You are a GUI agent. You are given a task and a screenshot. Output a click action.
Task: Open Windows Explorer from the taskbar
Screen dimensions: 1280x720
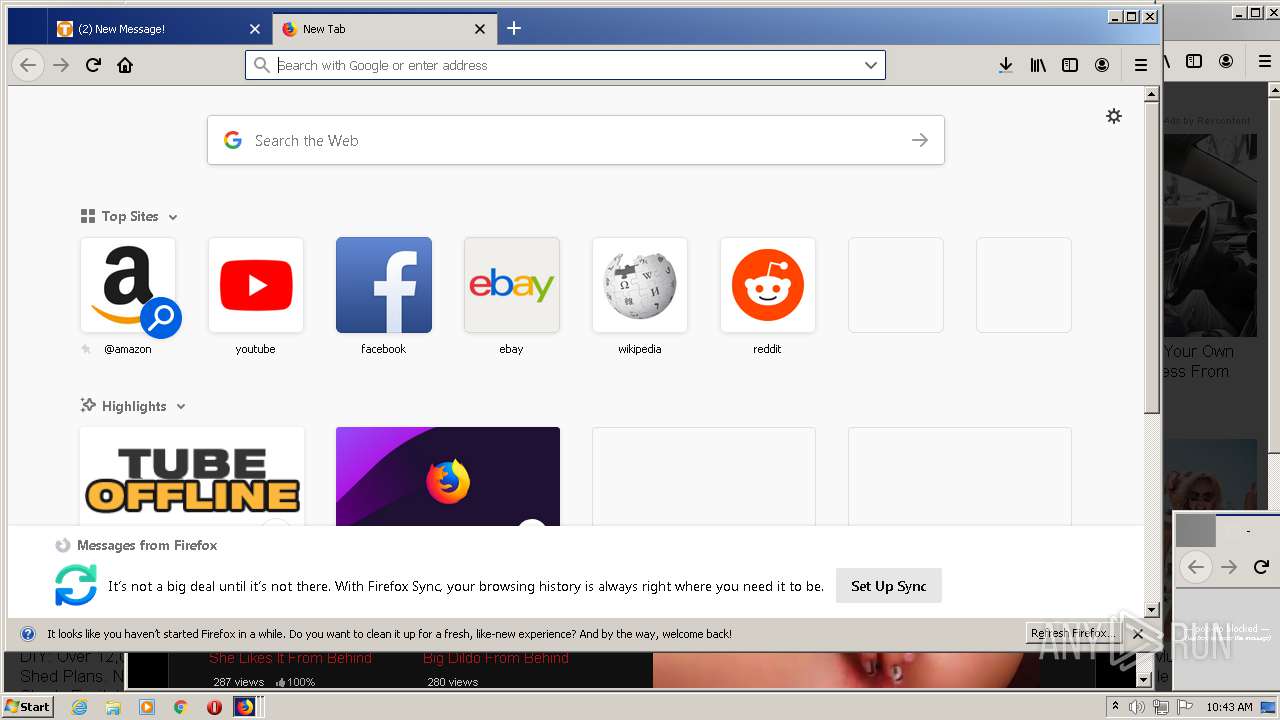[113, 707]
